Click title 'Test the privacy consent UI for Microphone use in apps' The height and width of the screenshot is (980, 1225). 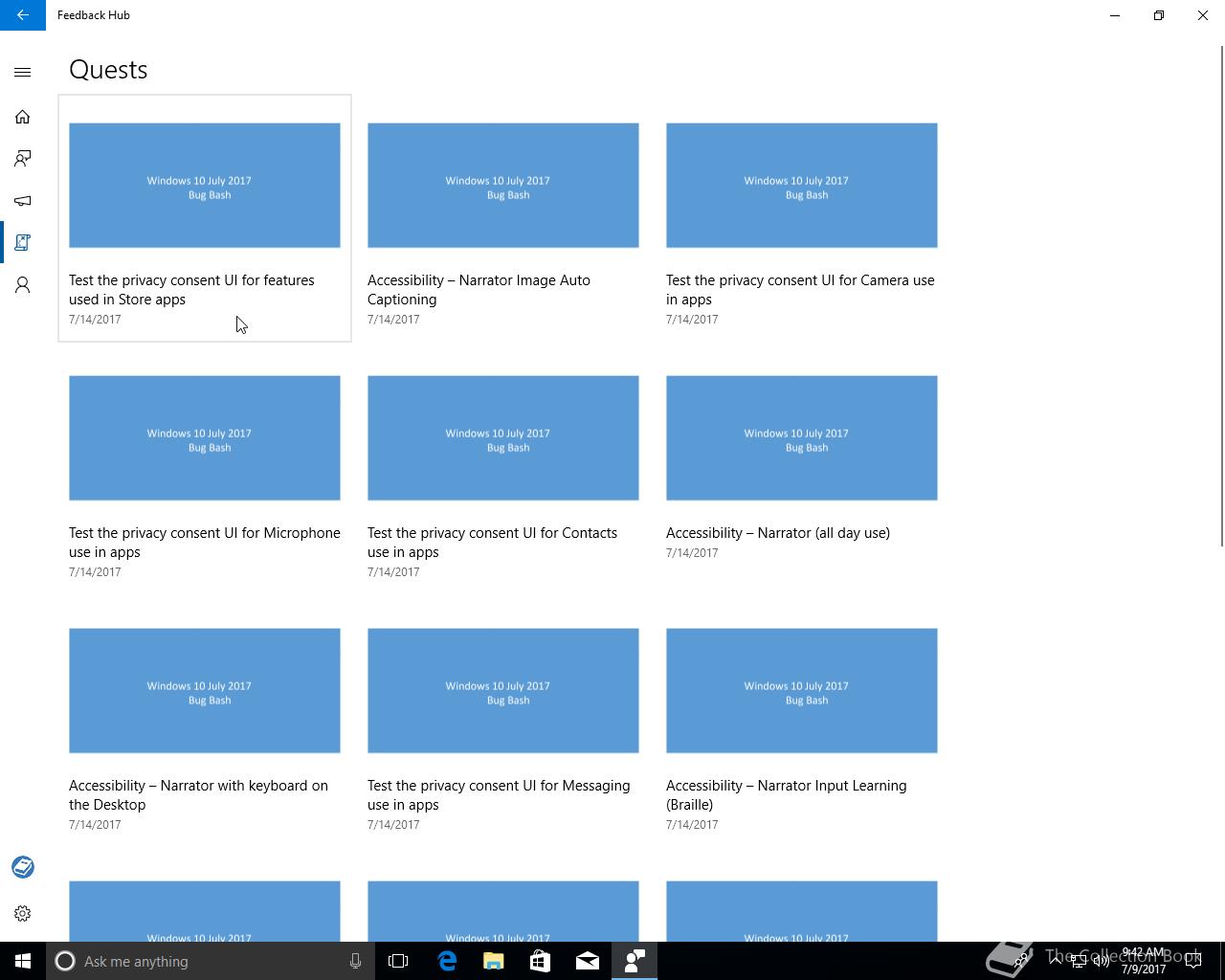point(205,543)
